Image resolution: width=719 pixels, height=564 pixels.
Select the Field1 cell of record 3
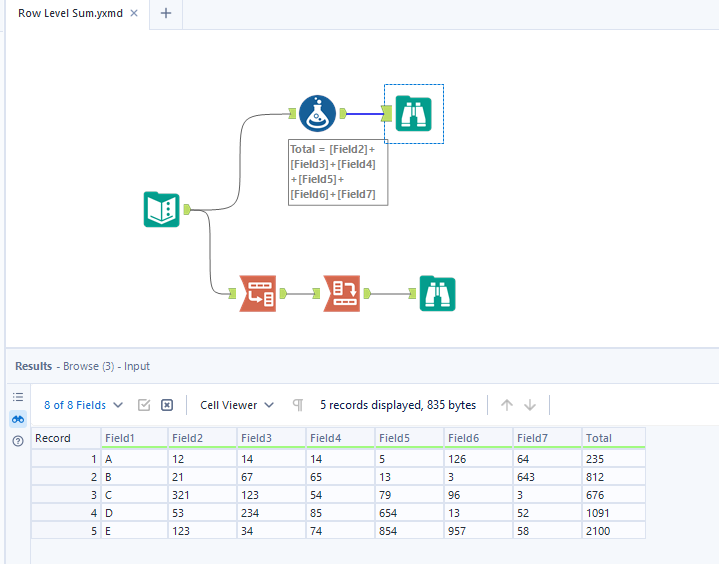pos(134,494)
